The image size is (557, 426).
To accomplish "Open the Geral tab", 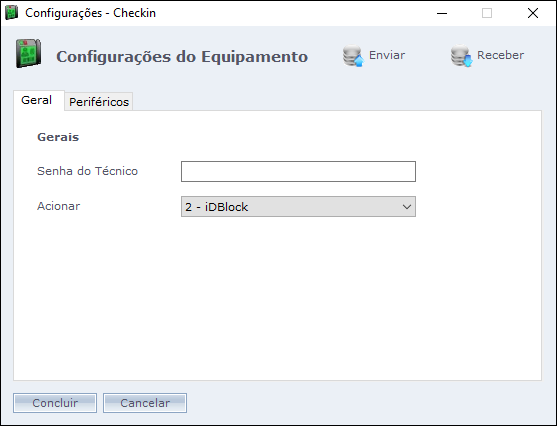I will (x=39, y=100).
